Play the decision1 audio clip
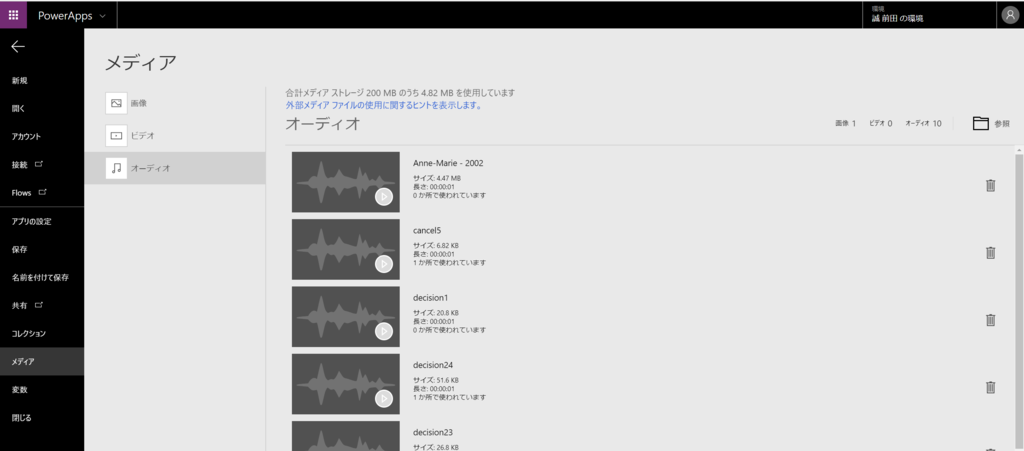 (x=384, y=332)
